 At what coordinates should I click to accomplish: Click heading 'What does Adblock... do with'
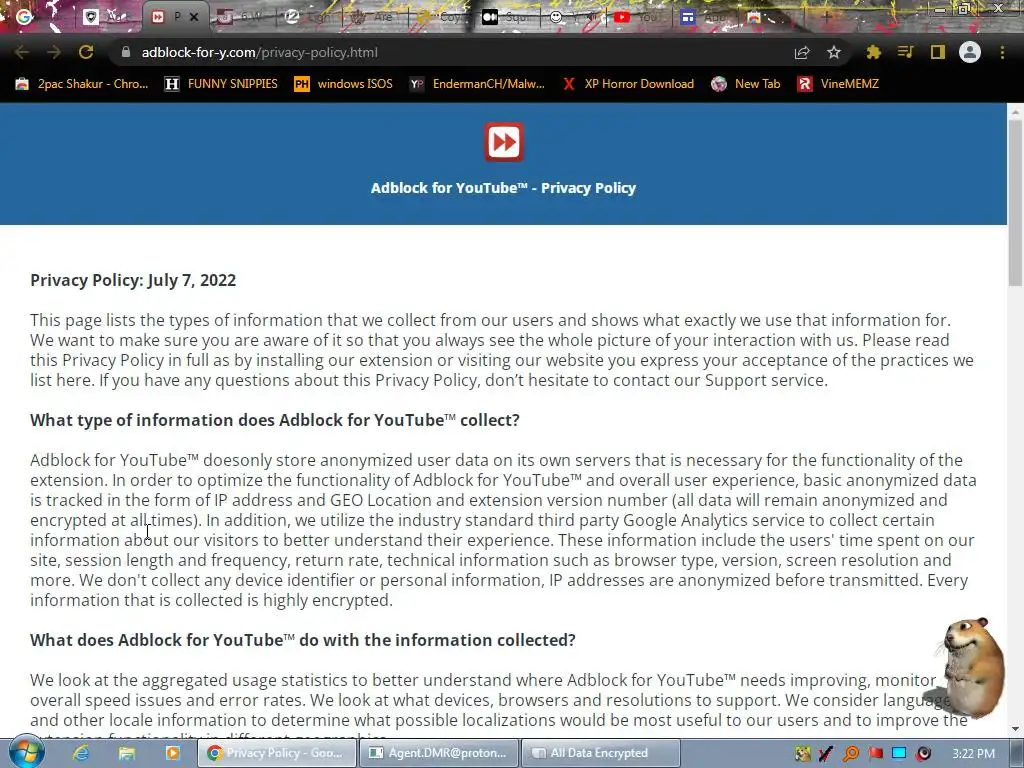tap(303, 640)
